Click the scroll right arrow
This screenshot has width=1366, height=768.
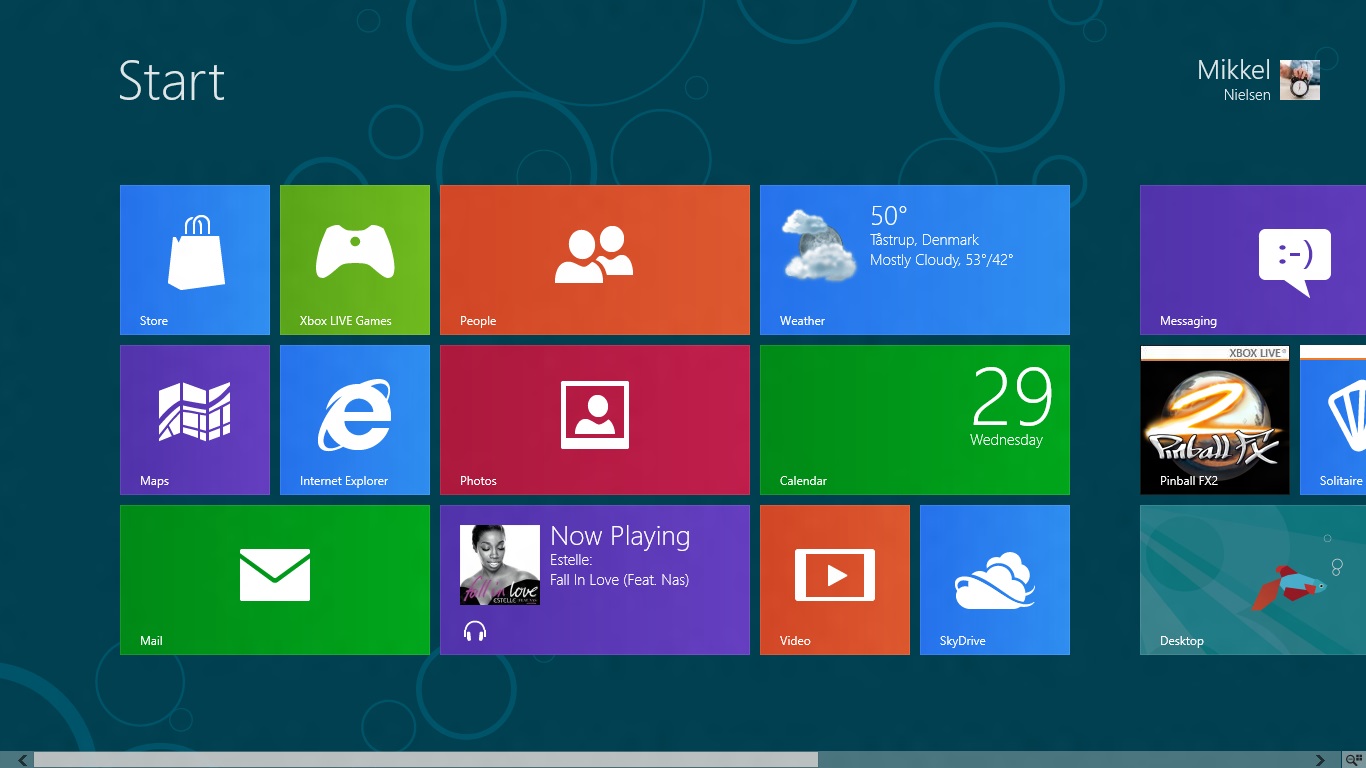coord(1320,760)
